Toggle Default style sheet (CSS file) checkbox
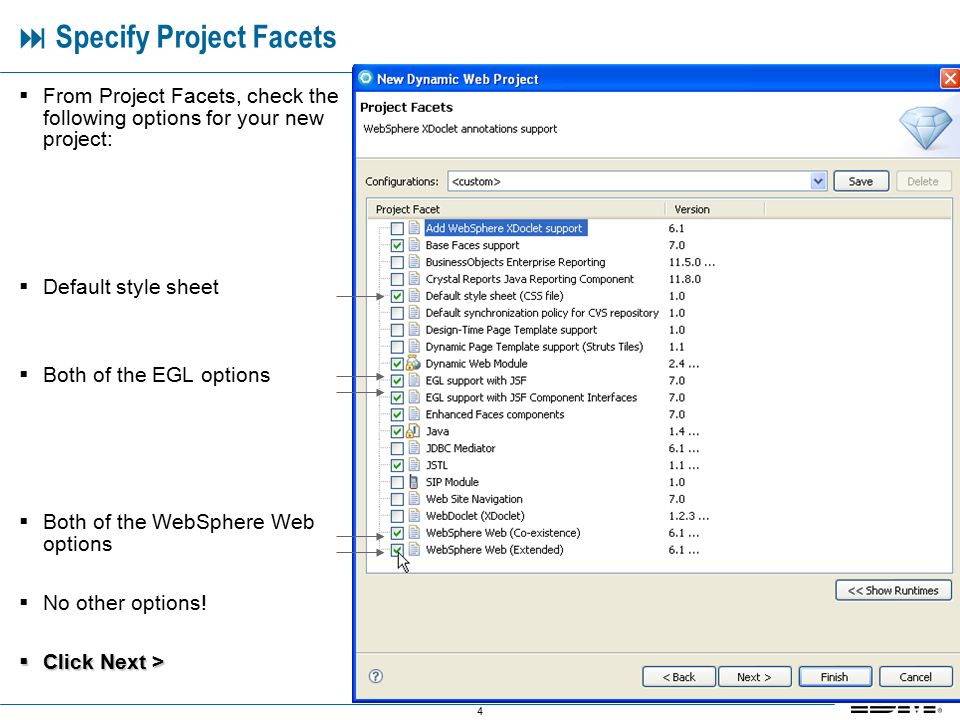 click(397, 296)
